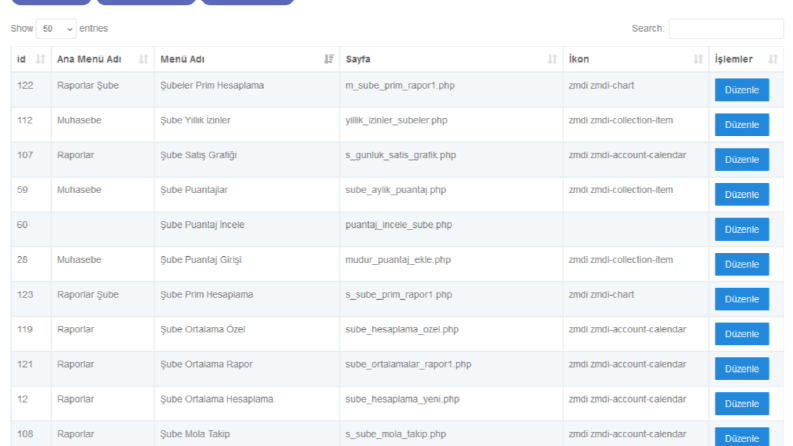Screen dimensions: 793x446
Task: Select cell s_sube_prim_rapor1.php
Action: point(399,295)
